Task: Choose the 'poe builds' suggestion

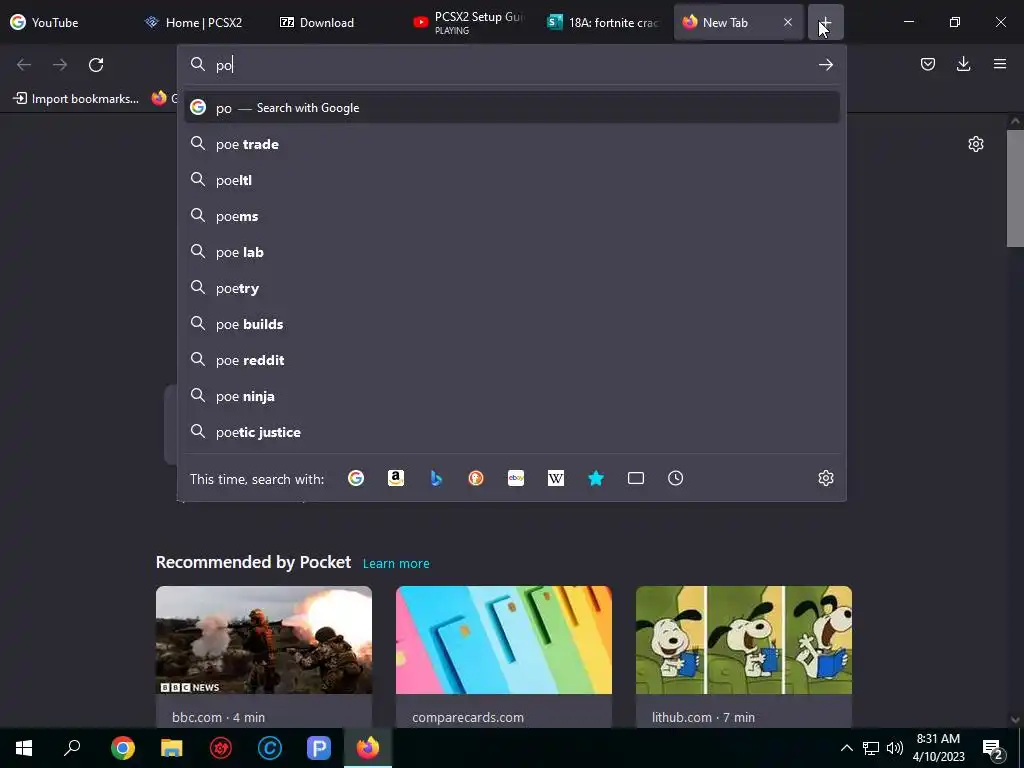Action: click(x=512, y=323)
